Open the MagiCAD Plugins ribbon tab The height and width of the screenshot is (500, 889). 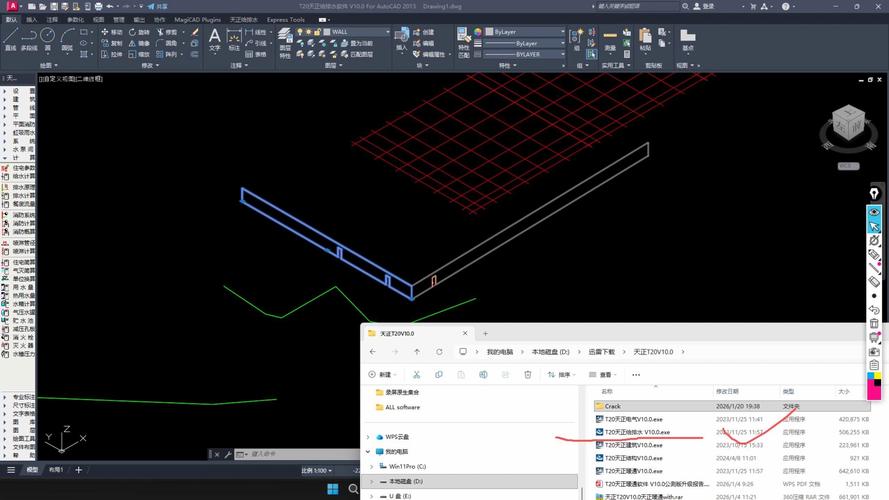(x=197, y=19)
